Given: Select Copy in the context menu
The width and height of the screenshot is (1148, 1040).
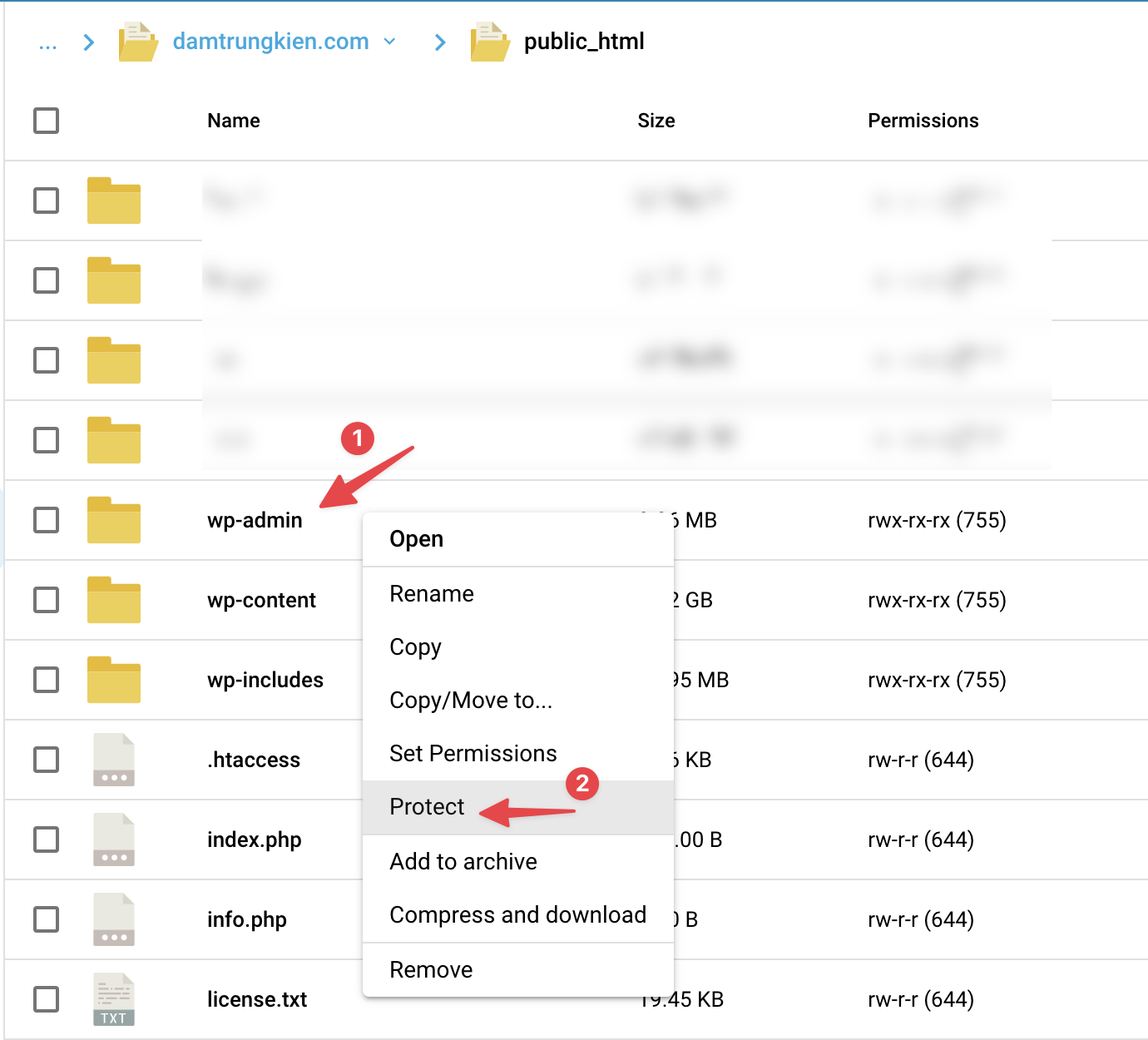Looking at the screenshot, I should [x=518, y=647].
